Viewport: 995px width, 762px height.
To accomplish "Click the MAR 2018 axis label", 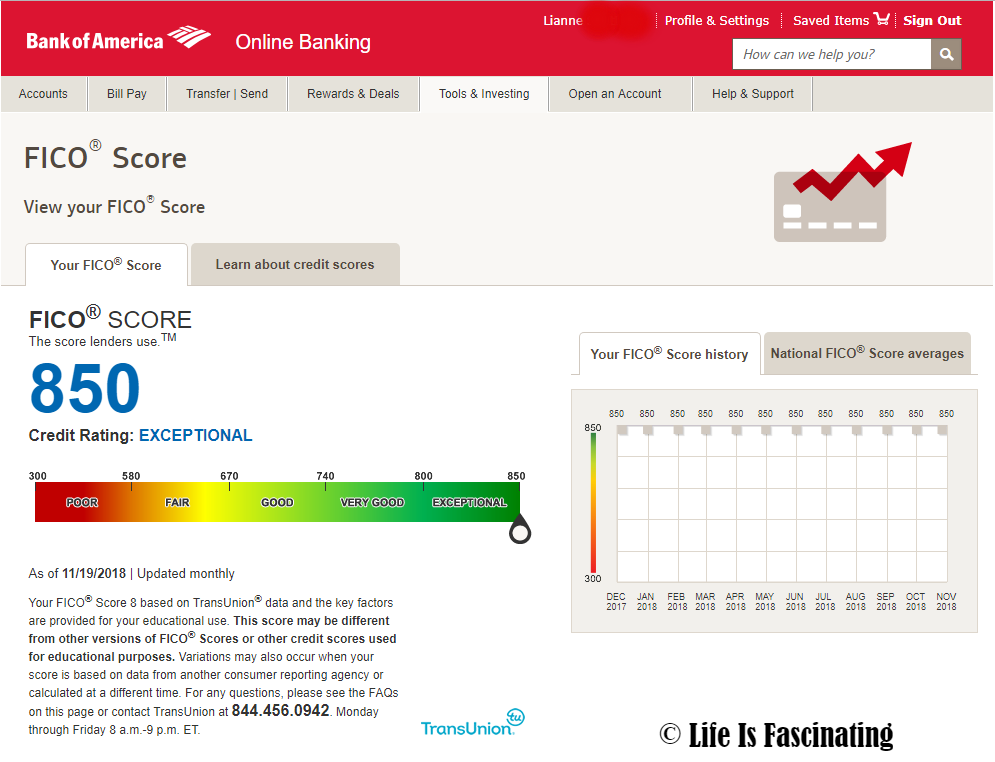I will point(705,601).
